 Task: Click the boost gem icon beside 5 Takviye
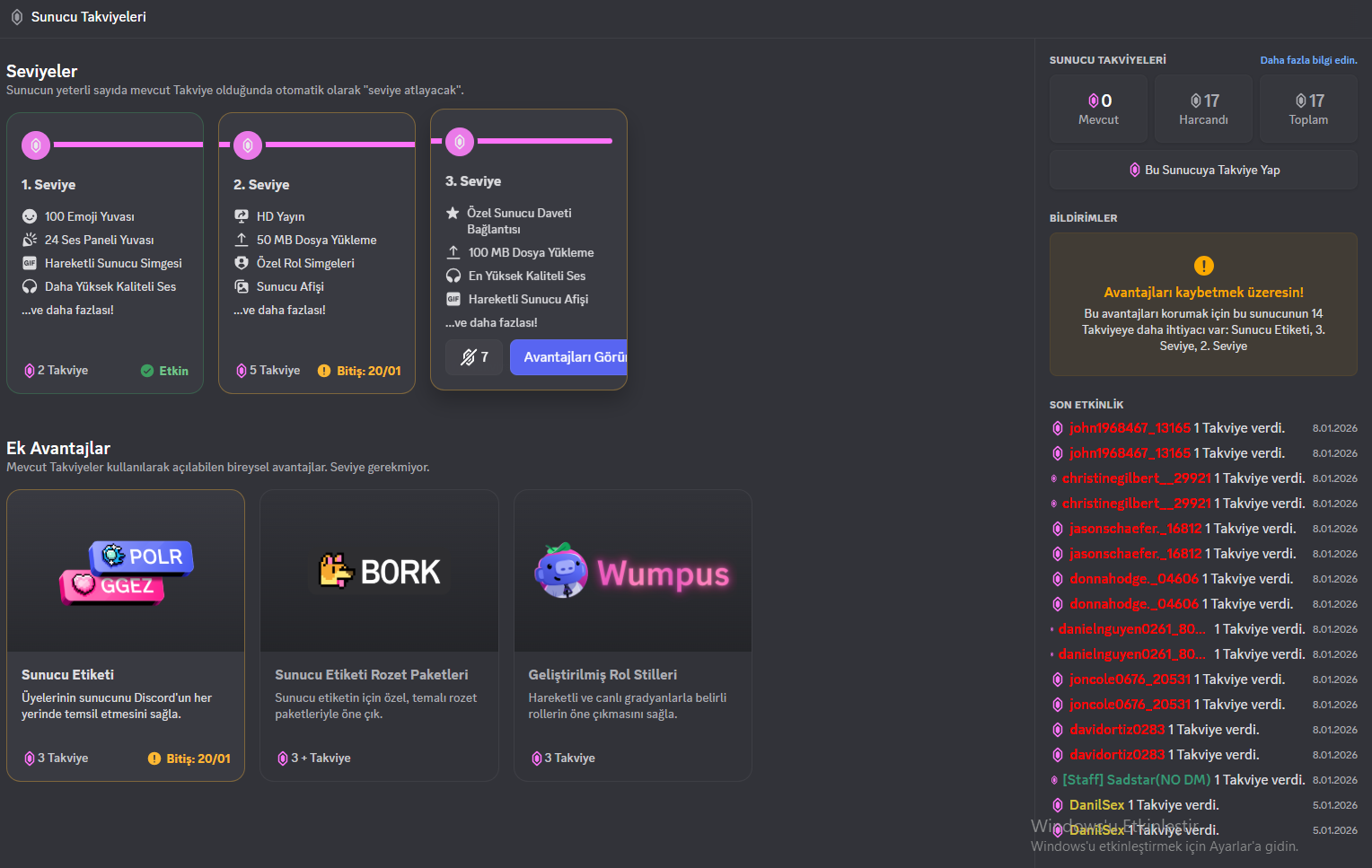click(x=241, y=371)
